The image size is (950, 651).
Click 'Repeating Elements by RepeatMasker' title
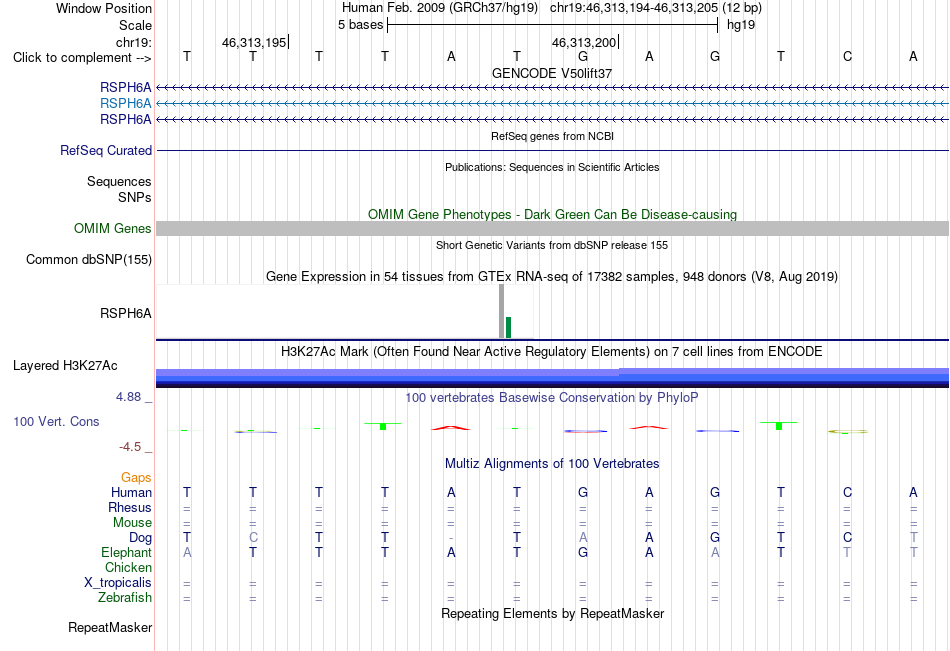(553, 613)
